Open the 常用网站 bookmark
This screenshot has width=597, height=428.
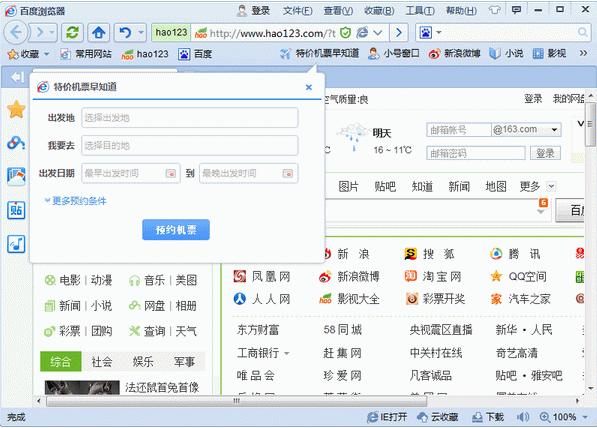click(x=86, y=54)
